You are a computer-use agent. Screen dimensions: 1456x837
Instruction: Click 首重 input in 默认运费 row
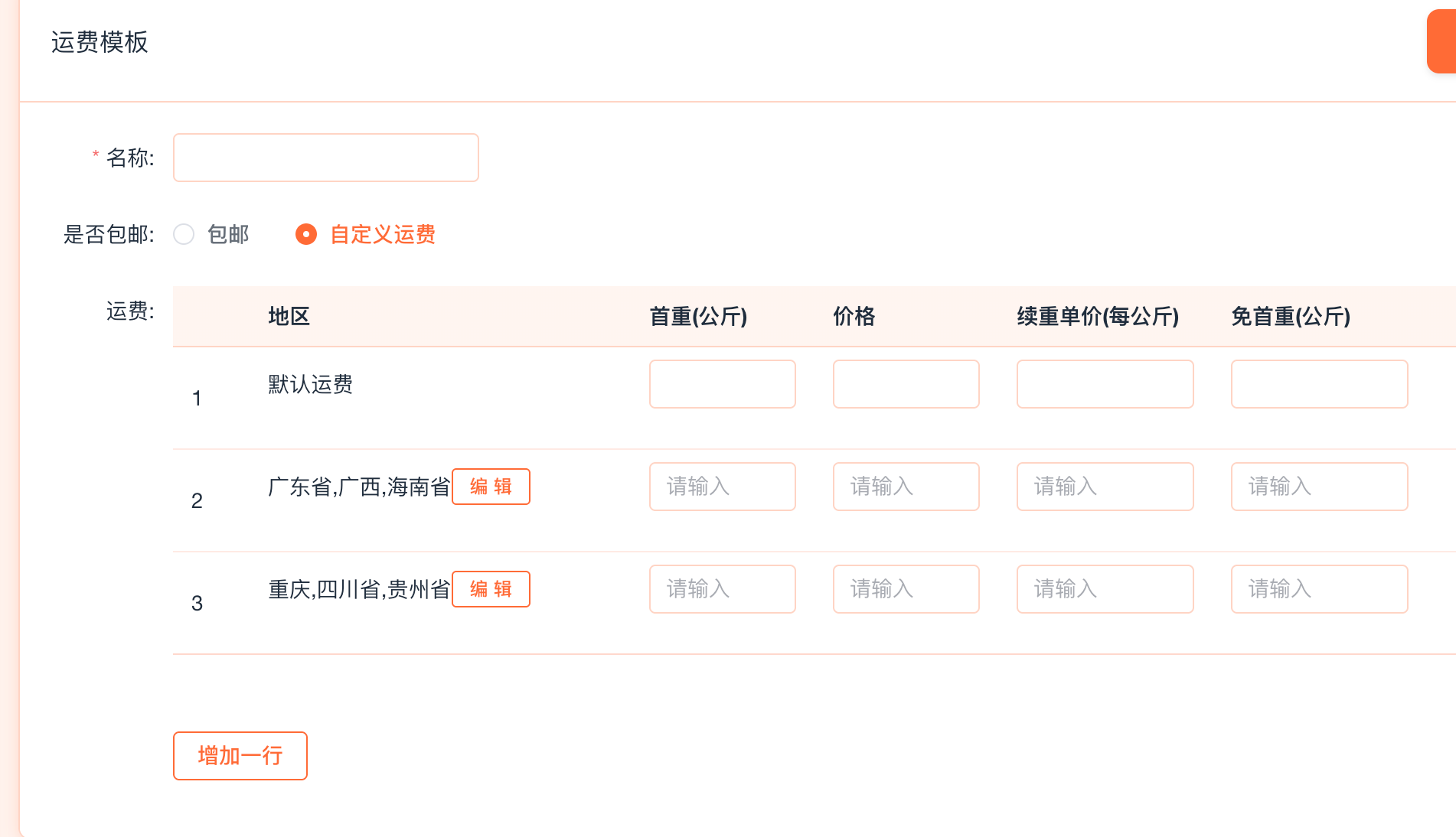coord(722,384)
